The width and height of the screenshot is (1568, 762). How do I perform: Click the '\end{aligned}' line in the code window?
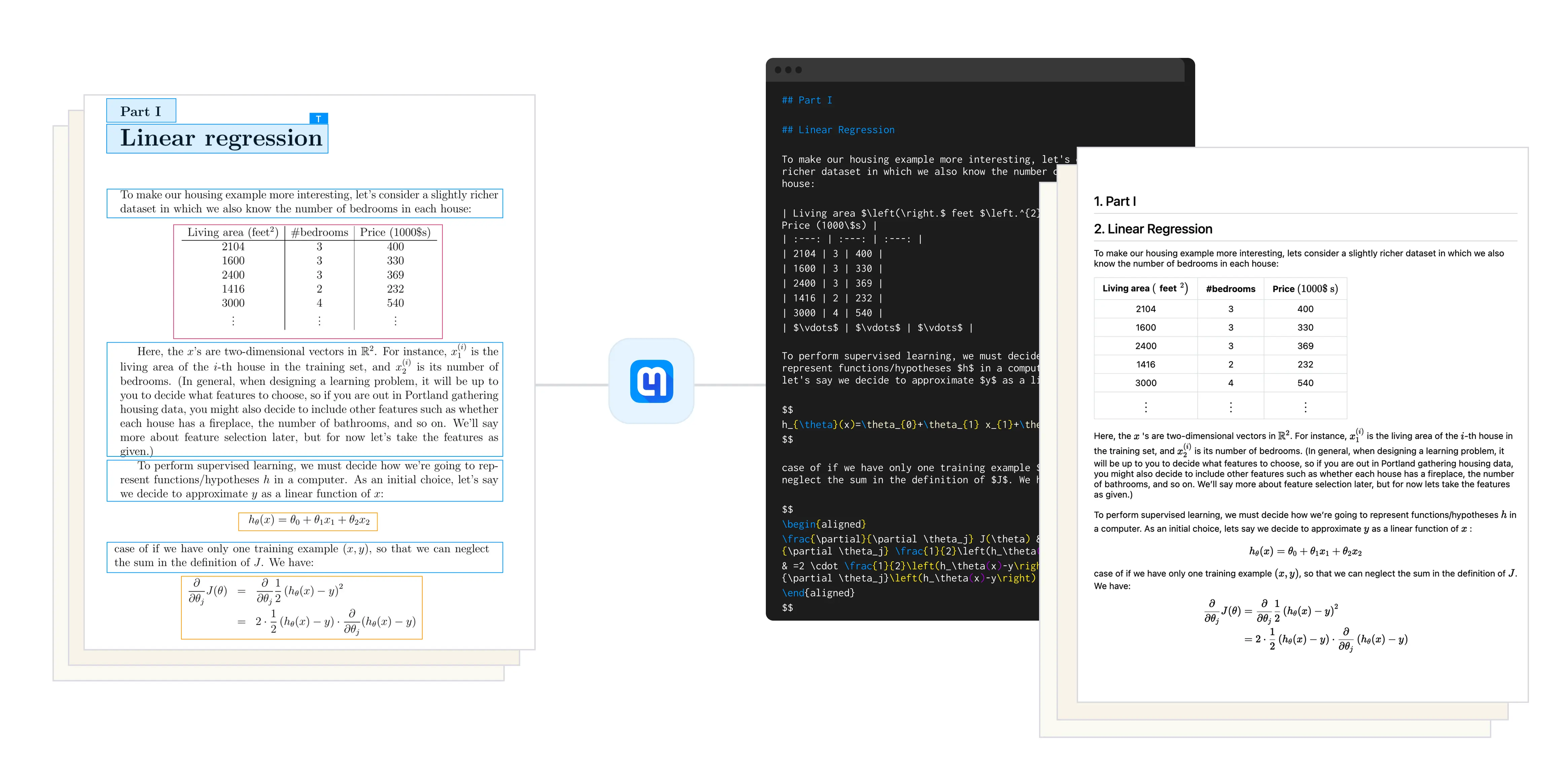pos(818,593)
